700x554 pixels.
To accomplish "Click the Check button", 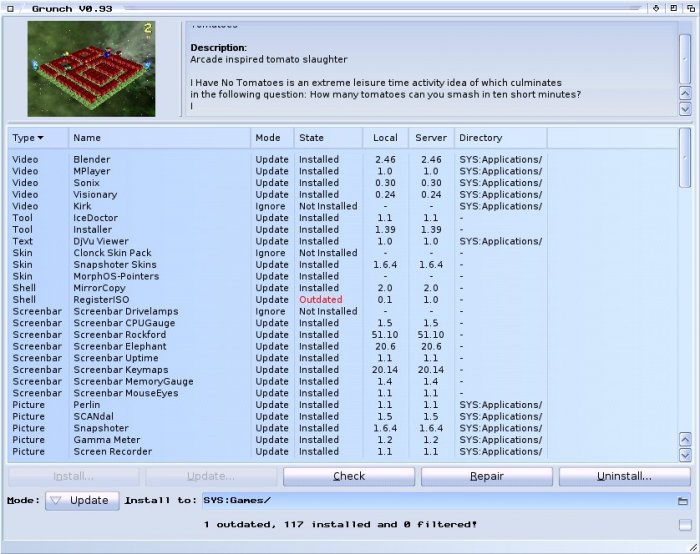I will pos(349,476).
